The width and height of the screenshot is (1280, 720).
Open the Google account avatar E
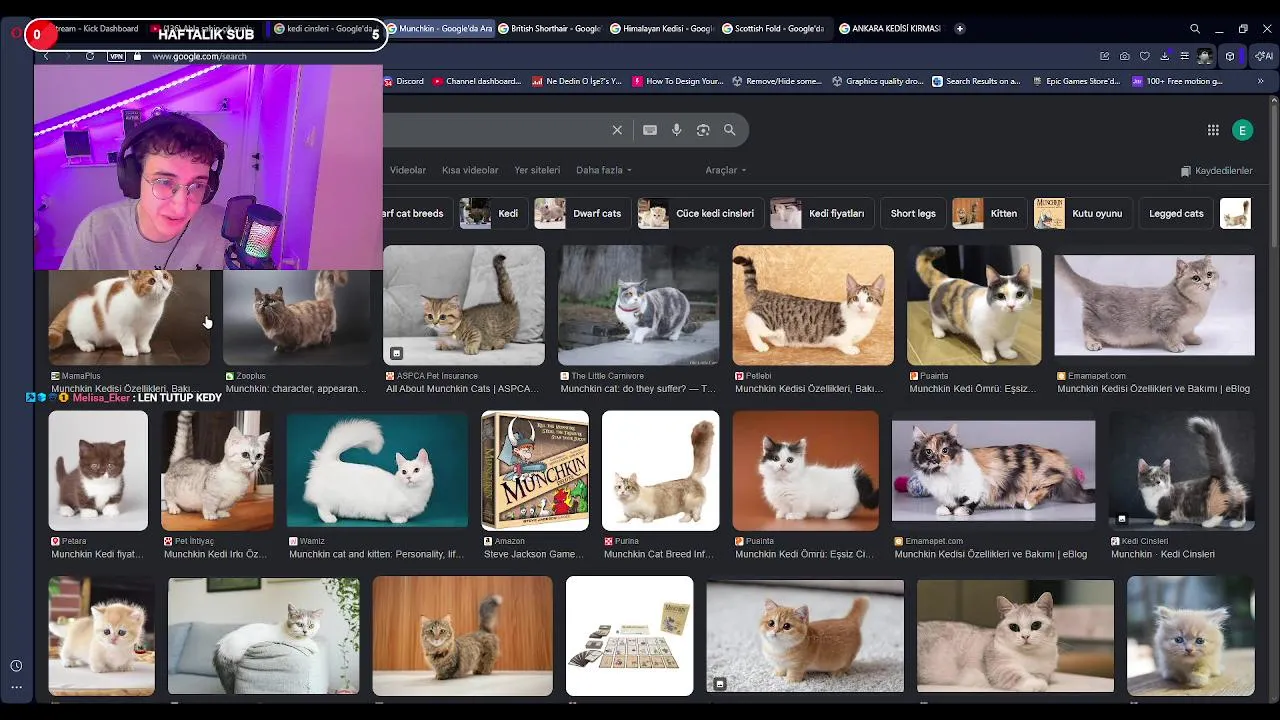click(1242, 130)
